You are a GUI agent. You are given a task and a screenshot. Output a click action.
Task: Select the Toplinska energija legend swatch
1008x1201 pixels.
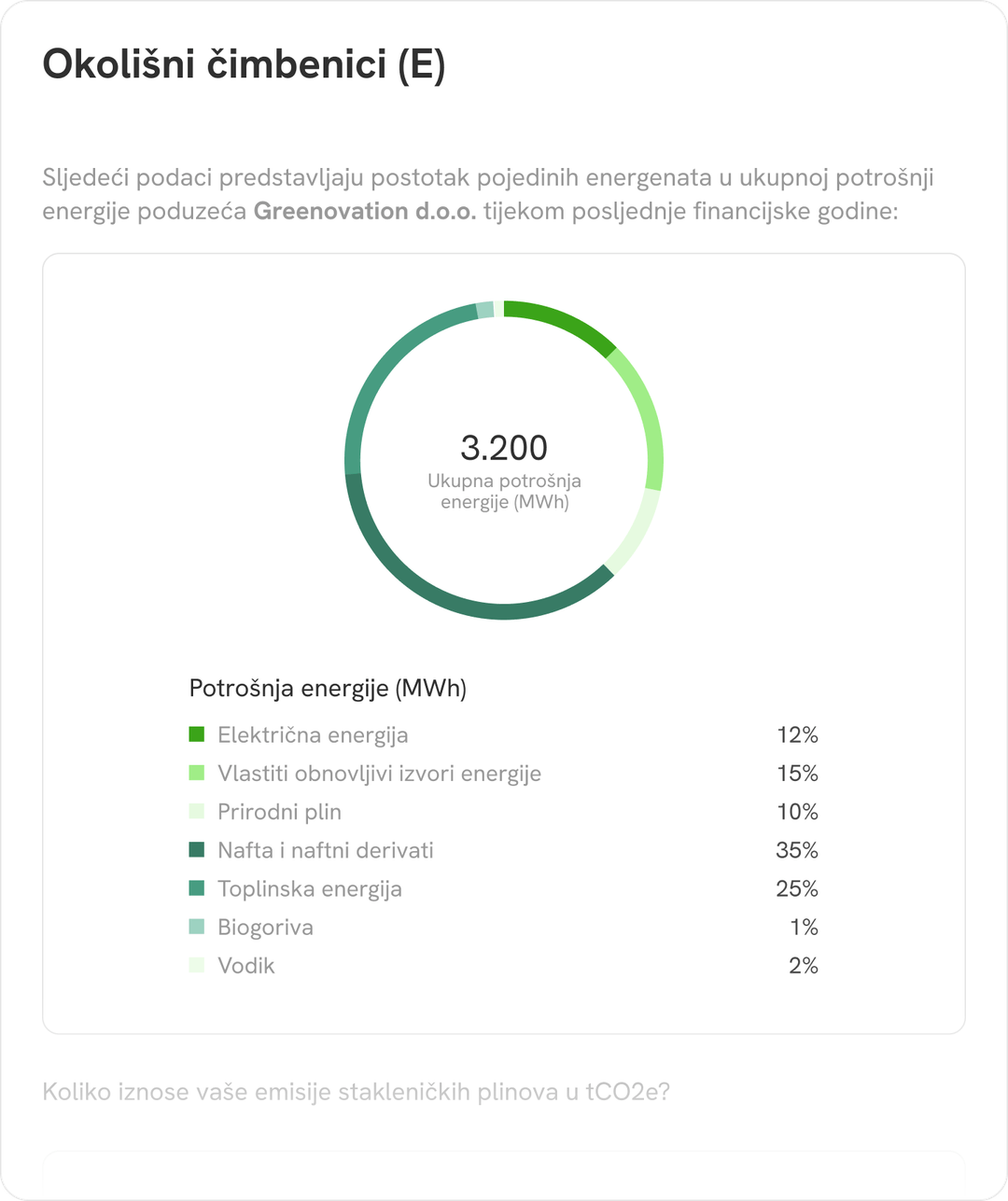tap(196, 888)
